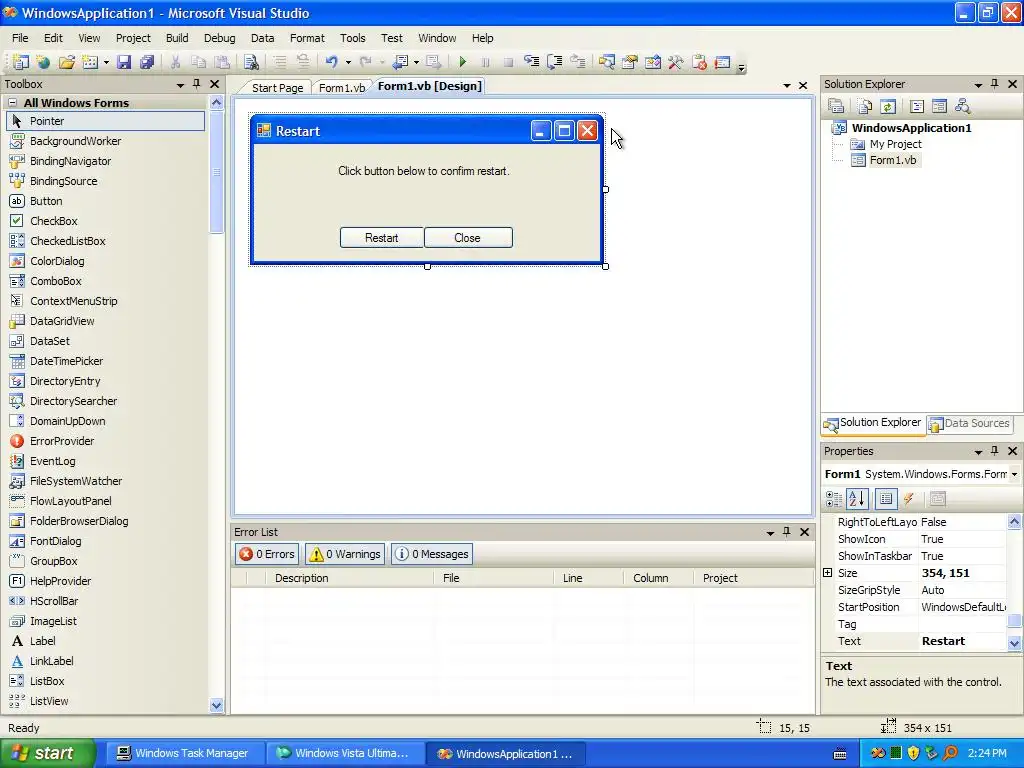The image size is (1024, 768).
Task: Open Windows Vista Ultima taskbar item
Action: [x=344, y=753]
